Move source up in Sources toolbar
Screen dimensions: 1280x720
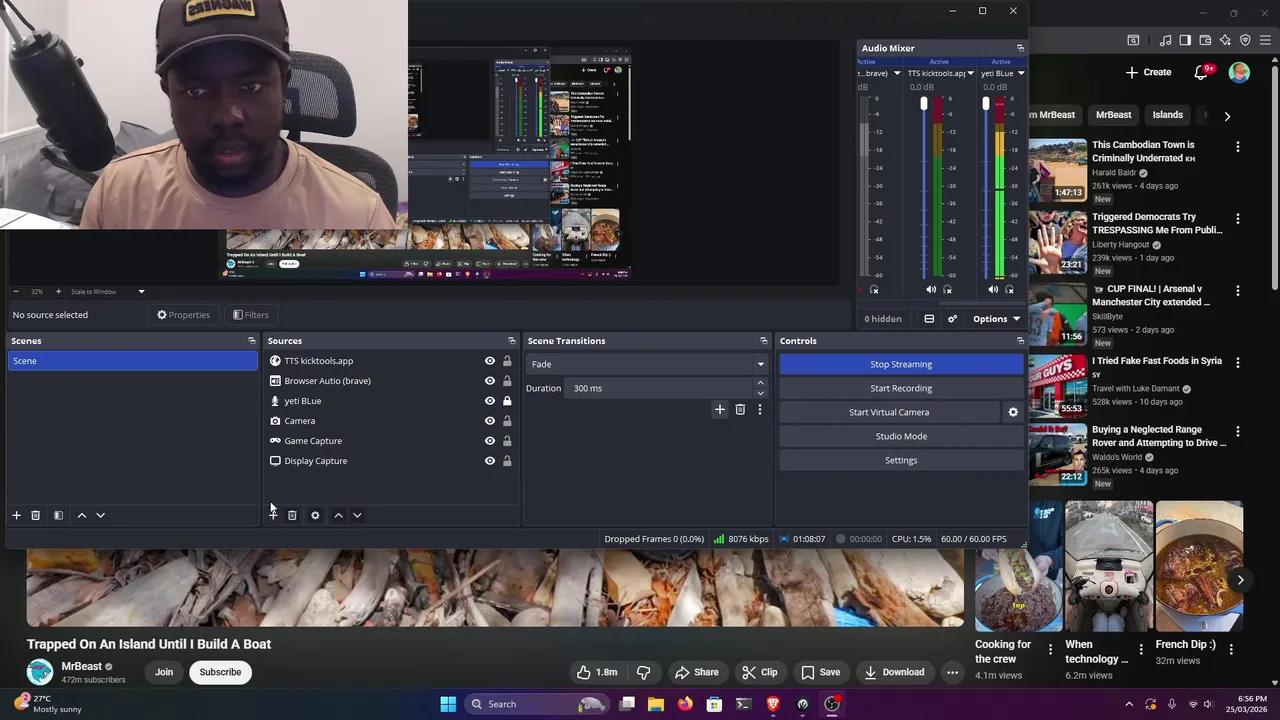pos(338,515)
